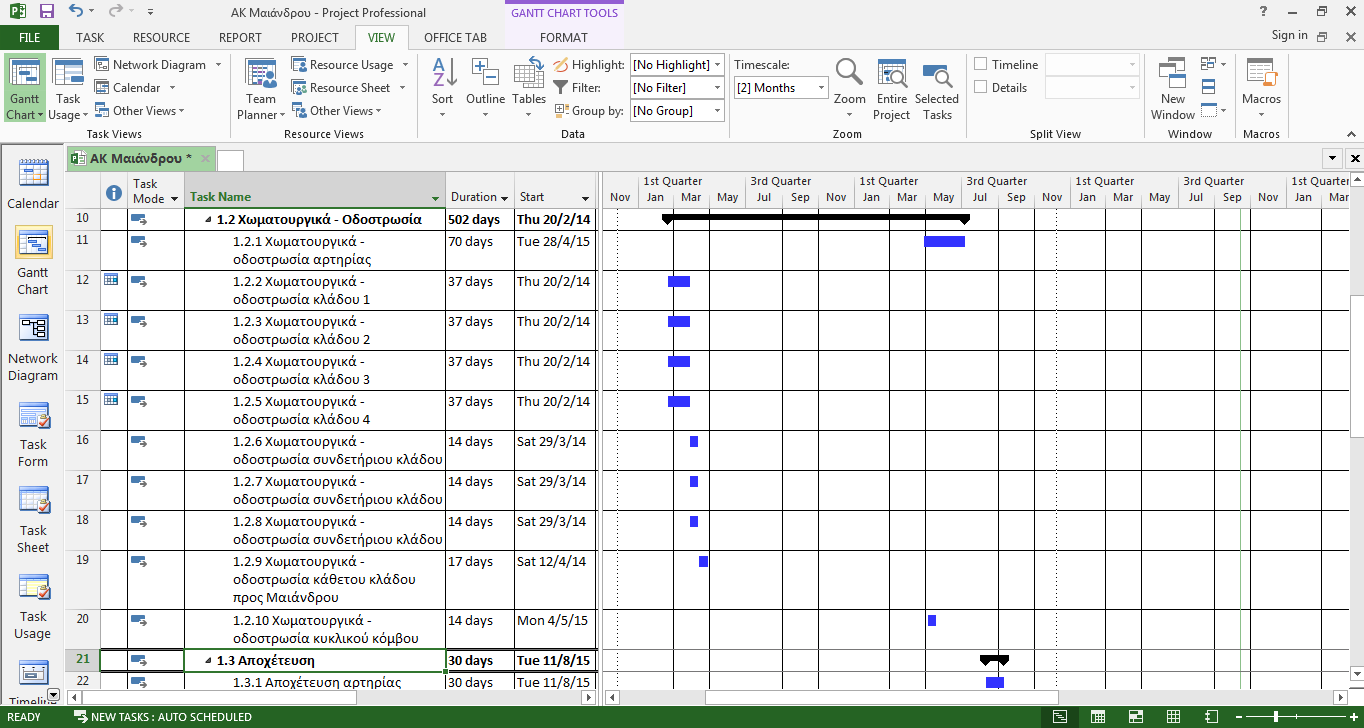This screenshot has height=728, width=1364.
Task: Click the Indicators column info icon
Action: (x=114, y=193)
